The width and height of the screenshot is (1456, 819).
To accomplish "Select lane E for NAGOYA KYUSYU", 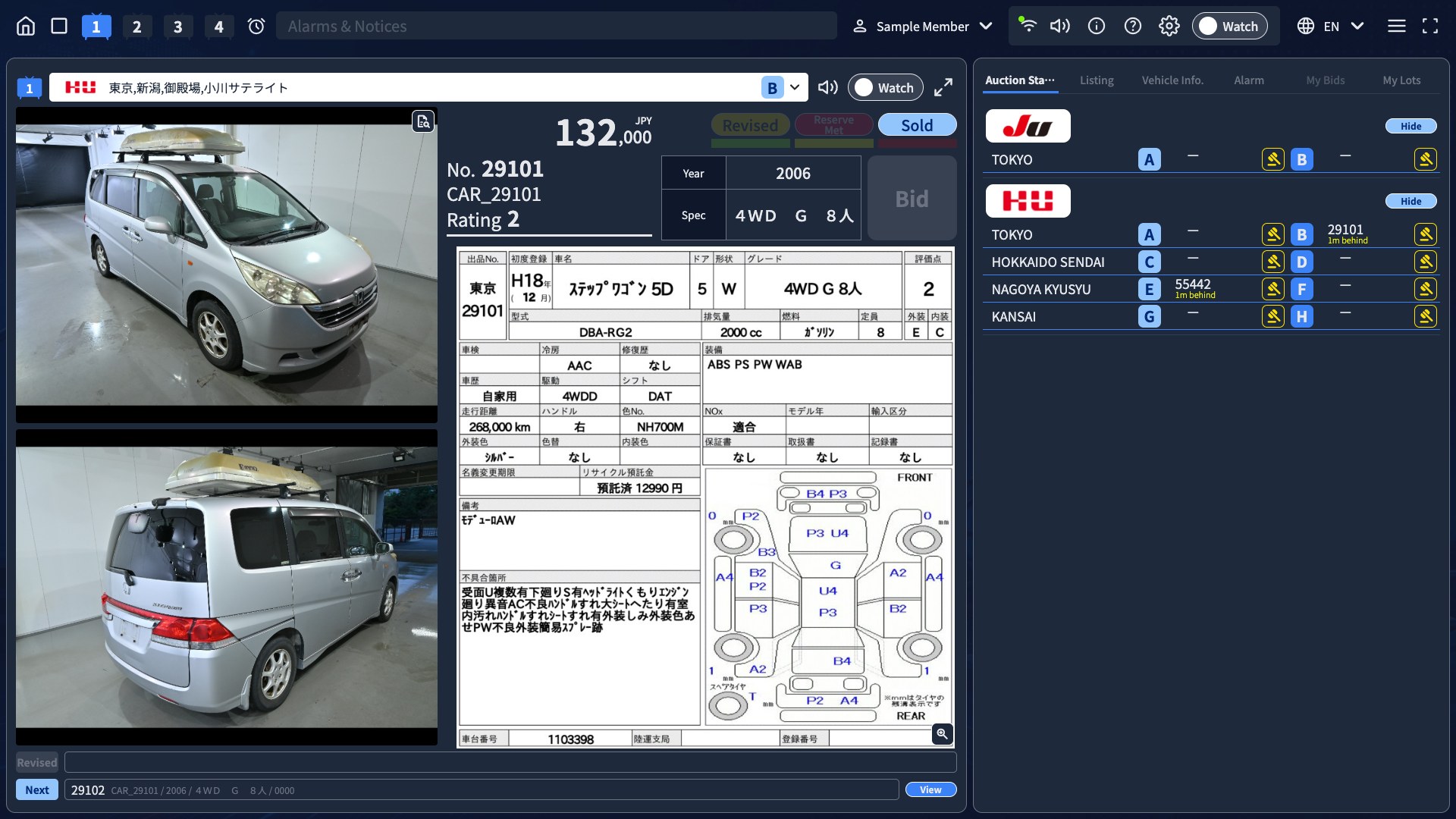I will [x=1150, y=290].
